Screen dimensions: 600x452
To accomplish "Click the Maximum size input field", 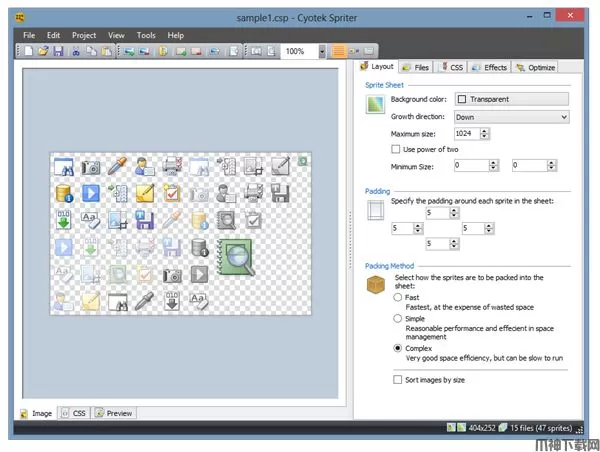I will click(465, 133).
